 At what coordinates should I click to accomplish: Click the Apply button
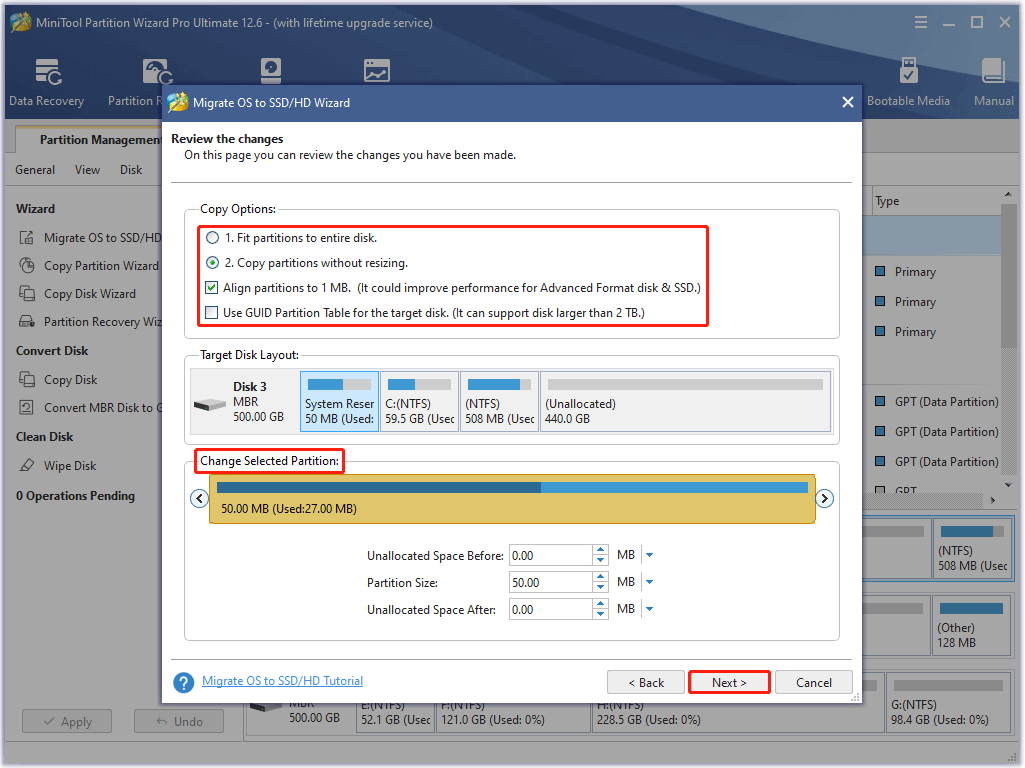67,722
